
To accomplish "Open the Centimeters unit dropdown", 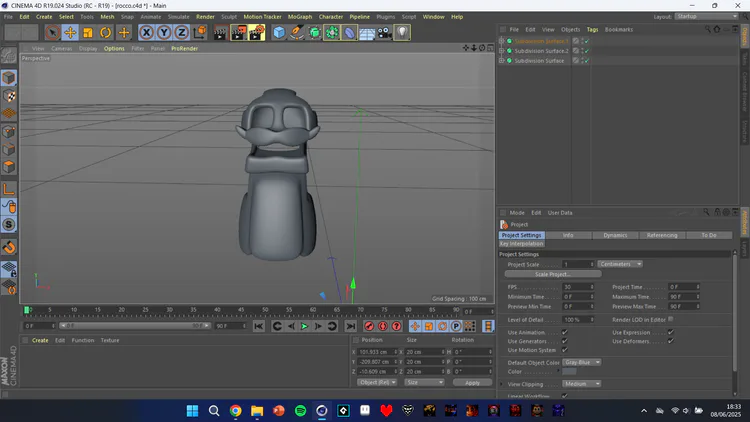I will coord(620,264).
